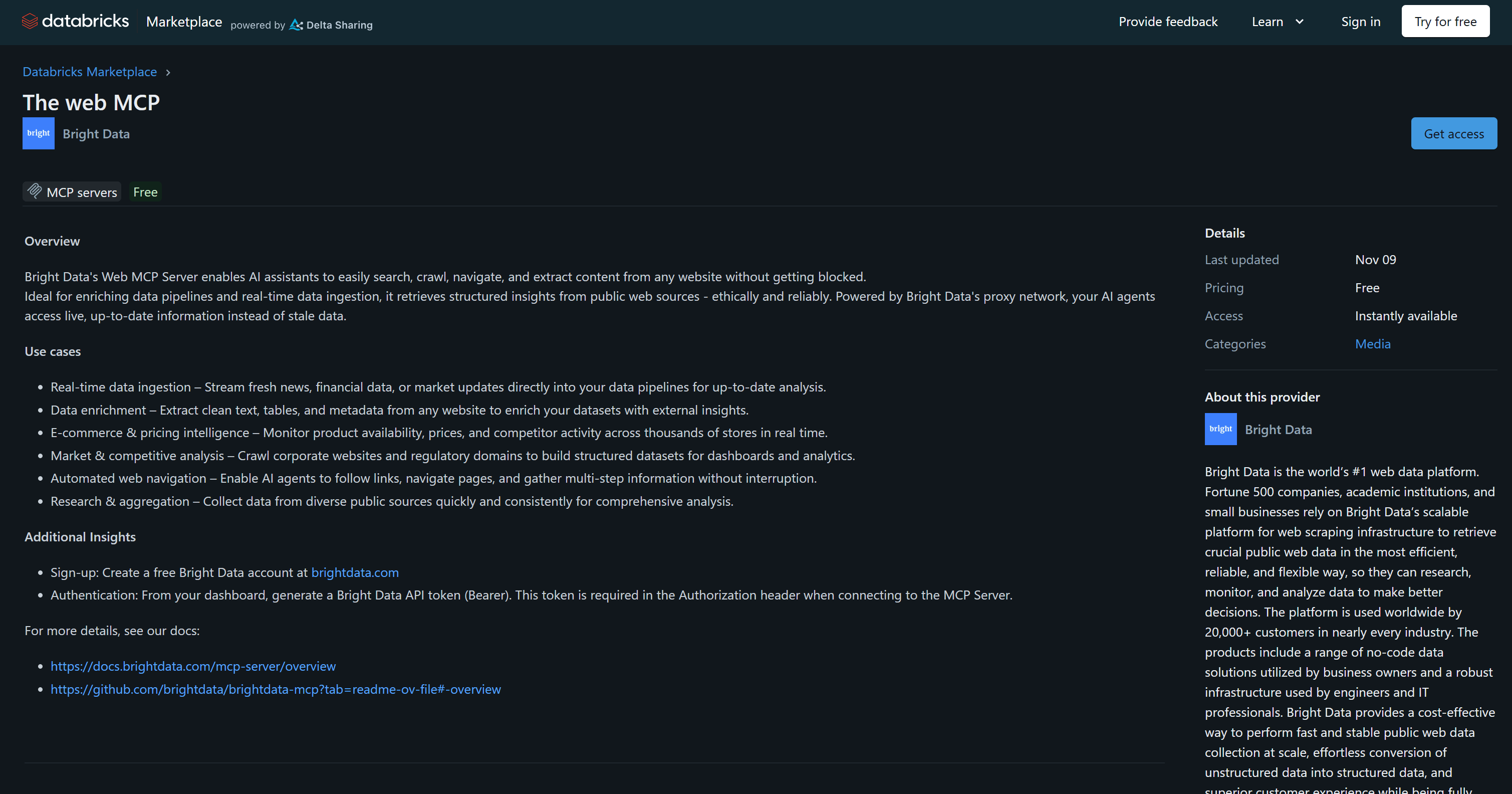The height and width of the screenshot is (794, 1512).
Task: Click the MCP servers tag
Action: point(72,191)
